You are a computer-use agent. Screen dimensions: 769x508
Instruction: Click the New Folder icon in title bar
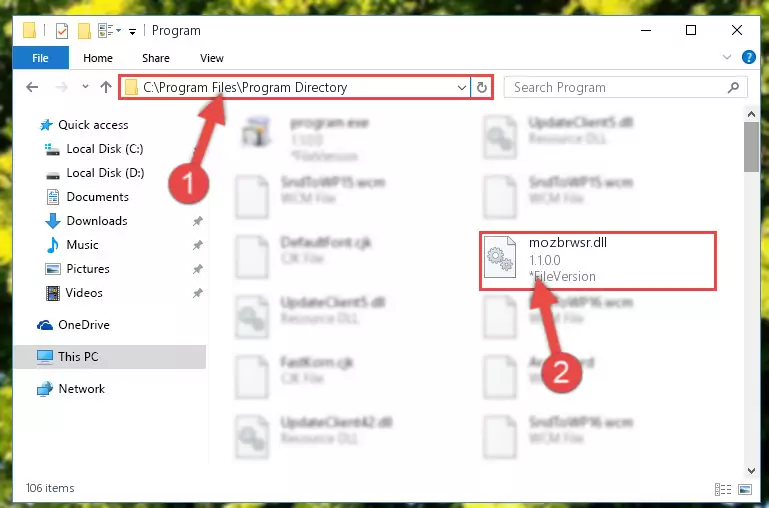84,31
